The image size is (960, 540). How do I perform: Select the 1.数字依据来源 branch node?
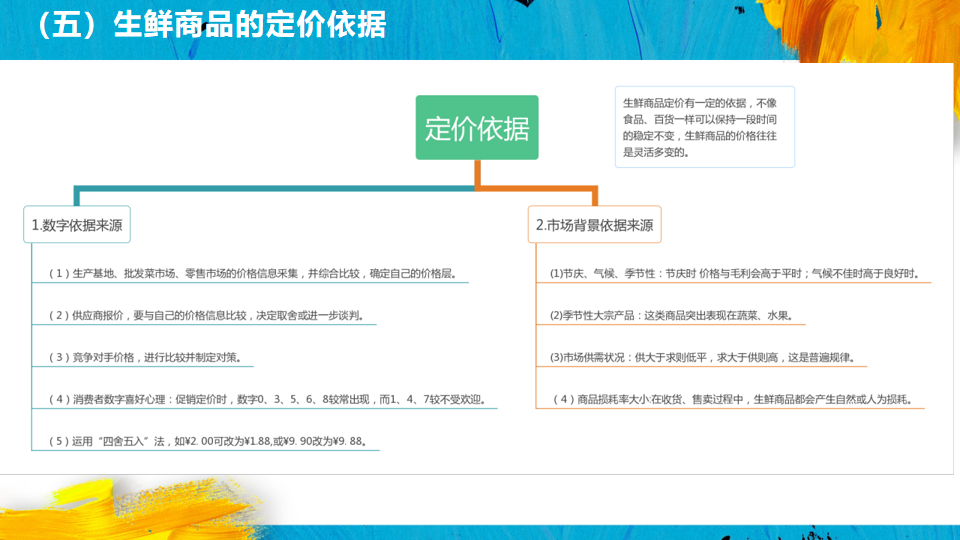(77, 225)
